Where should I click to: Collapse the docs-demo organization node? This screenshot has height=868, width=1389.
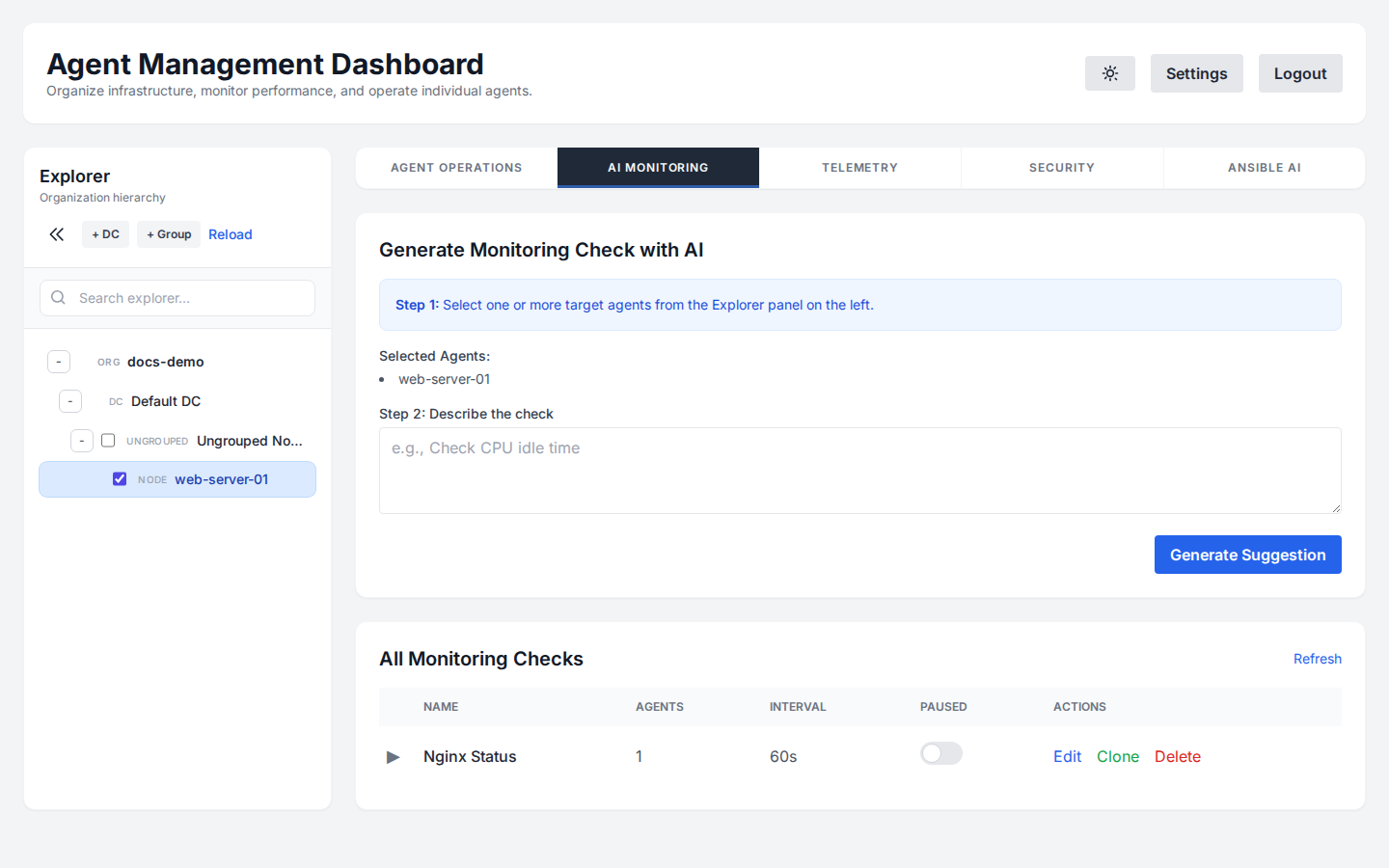click(x=58, y=361)
